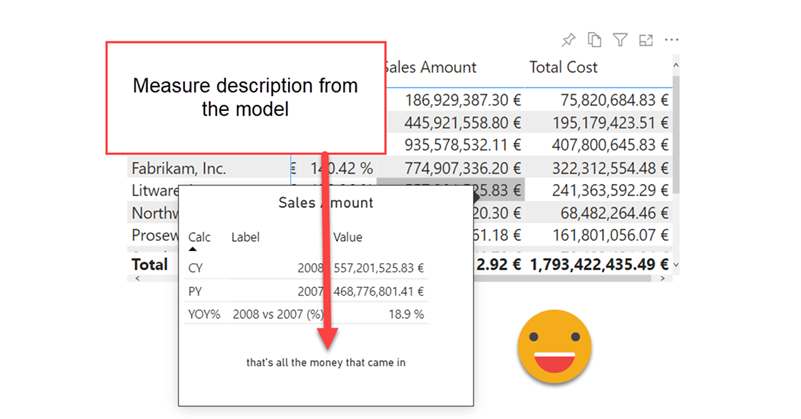Click the Label column header in tooltip
The image size is (801, 419).
coord(245,238)
